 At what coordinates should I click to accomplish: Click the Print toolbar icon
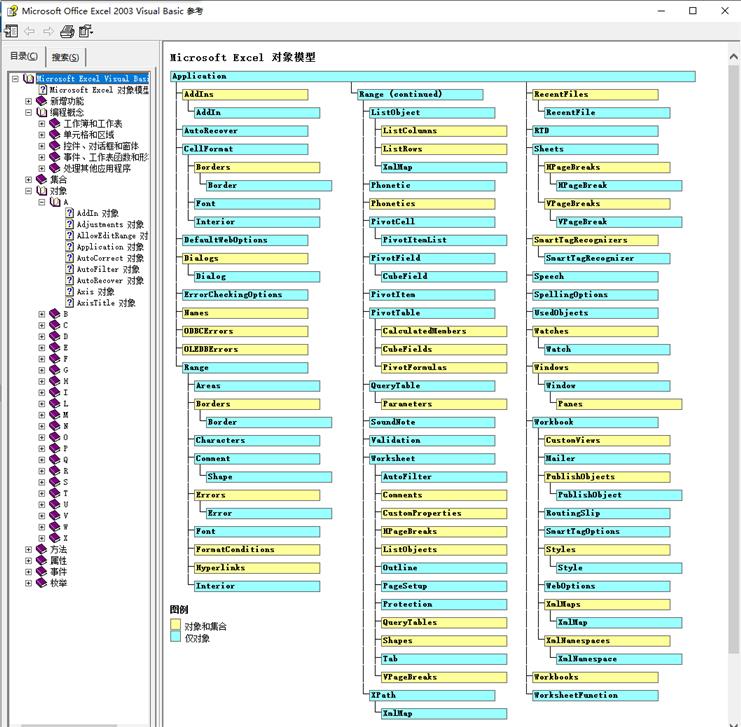pos(67,32)
